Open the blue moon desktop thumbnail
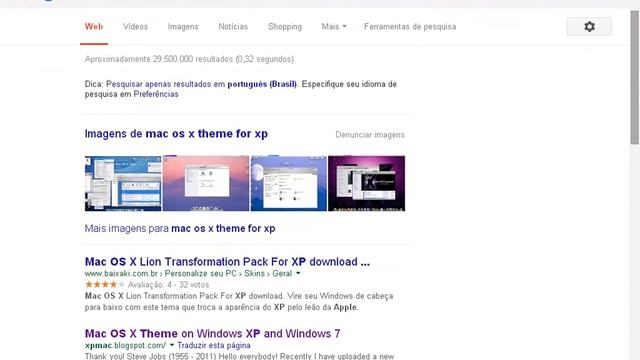This screenshot has width=640, height=360. [289, 183]
